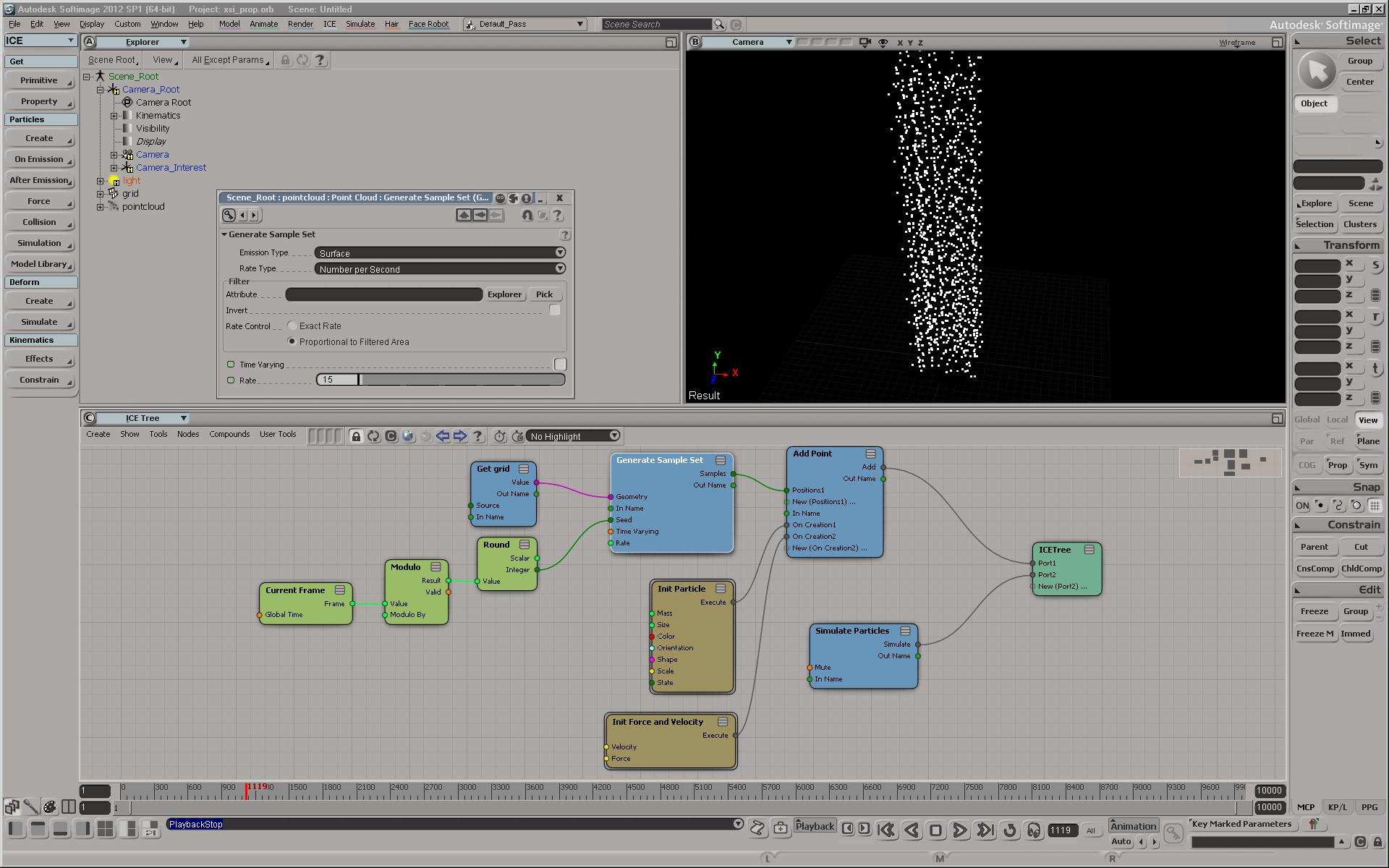The height and width of the screenshot is (868, 1389).
Task: Click the lock icon in ICE Tree toolbar
Action: [355, 436]
